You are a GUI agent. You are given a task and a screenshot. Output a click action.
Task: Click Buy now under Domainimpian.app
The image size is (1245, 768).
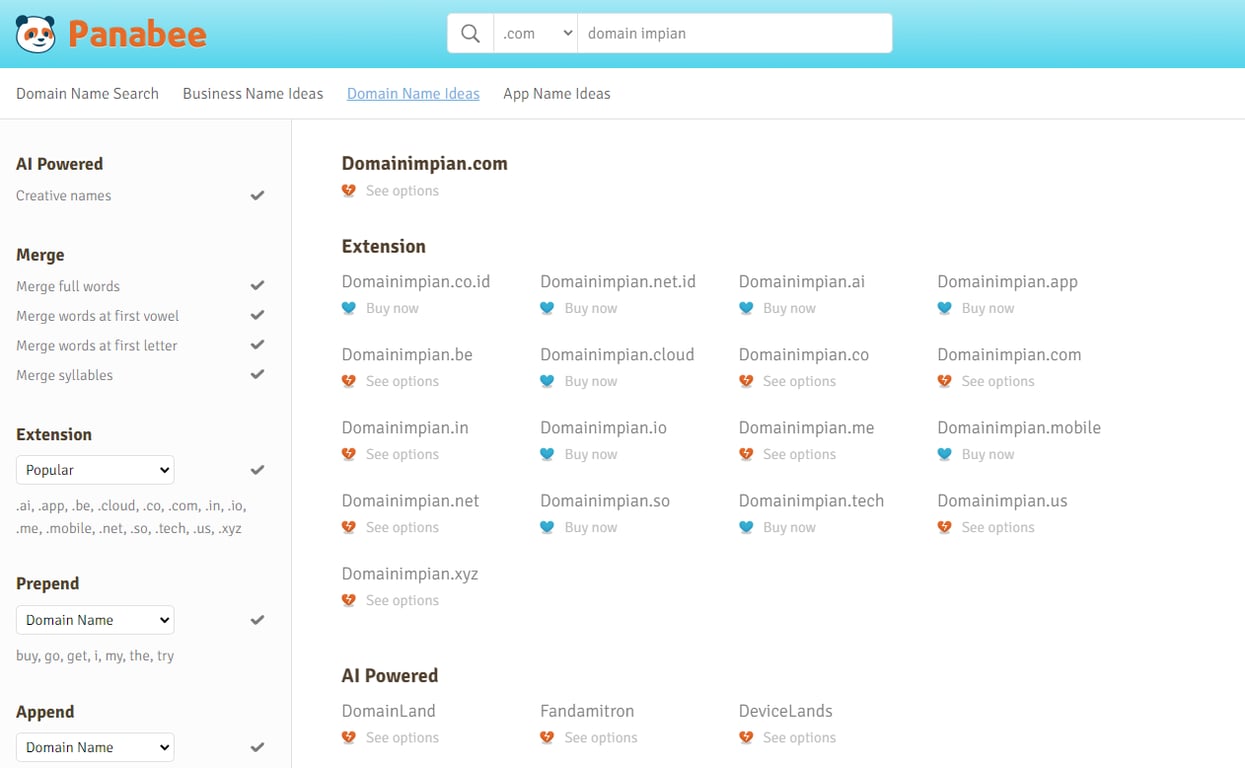pos(988,308)
